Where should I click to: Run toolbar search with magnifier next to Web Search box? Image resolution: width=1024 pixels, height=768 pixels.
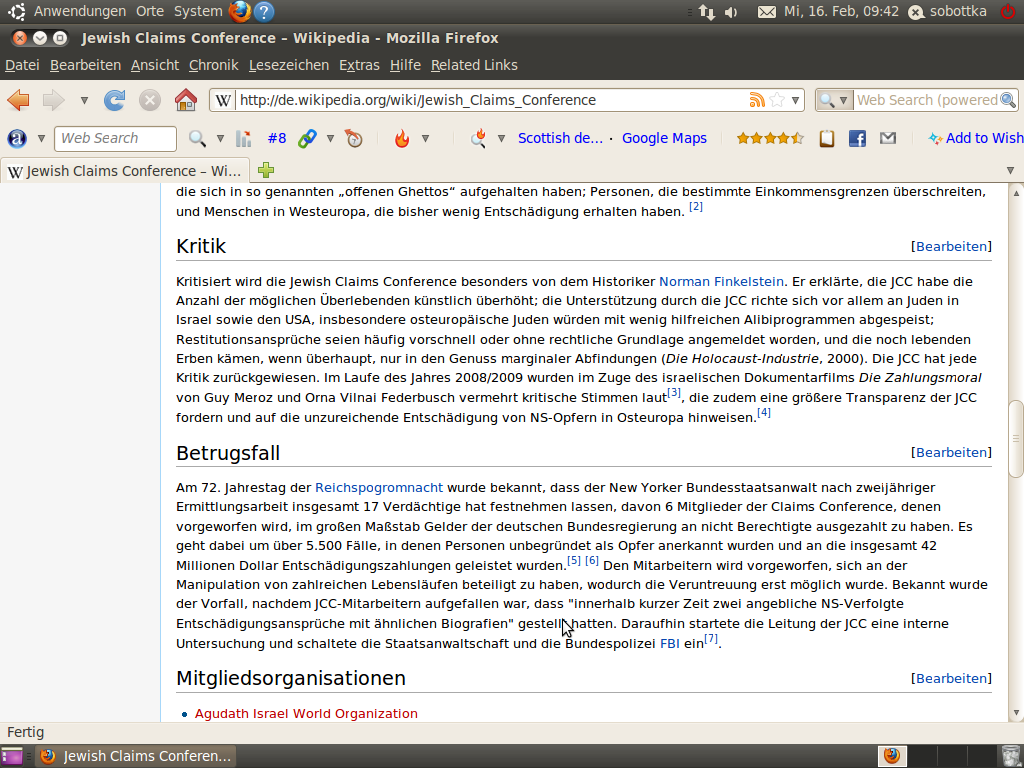coord(197,138)
